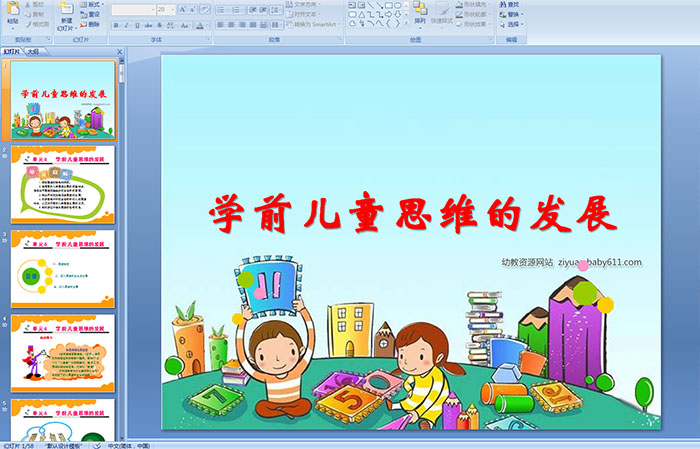The image size is (700, 449).
Task: Open the Quick Styles (快速样式) gallery
Action: (x=442, y=15)
